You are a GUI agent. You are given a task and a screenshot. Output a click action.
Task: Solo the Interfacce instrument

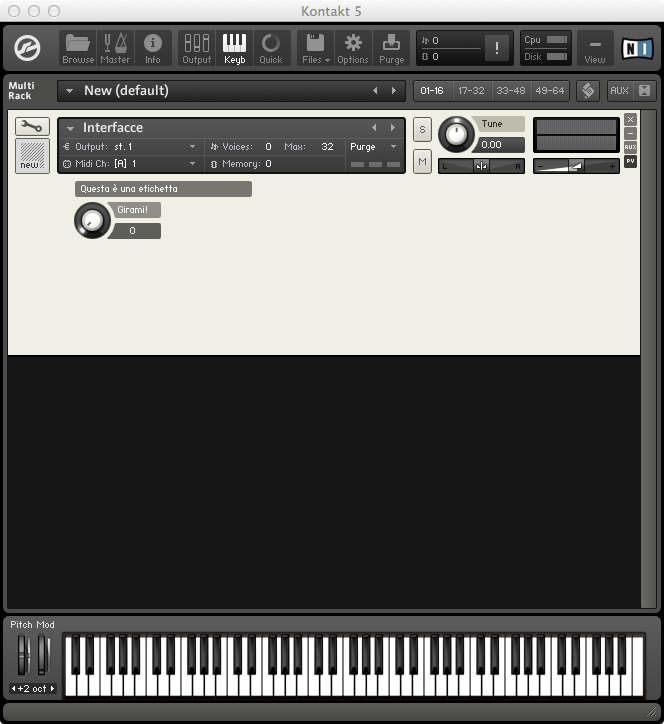(x=422, y=129)
